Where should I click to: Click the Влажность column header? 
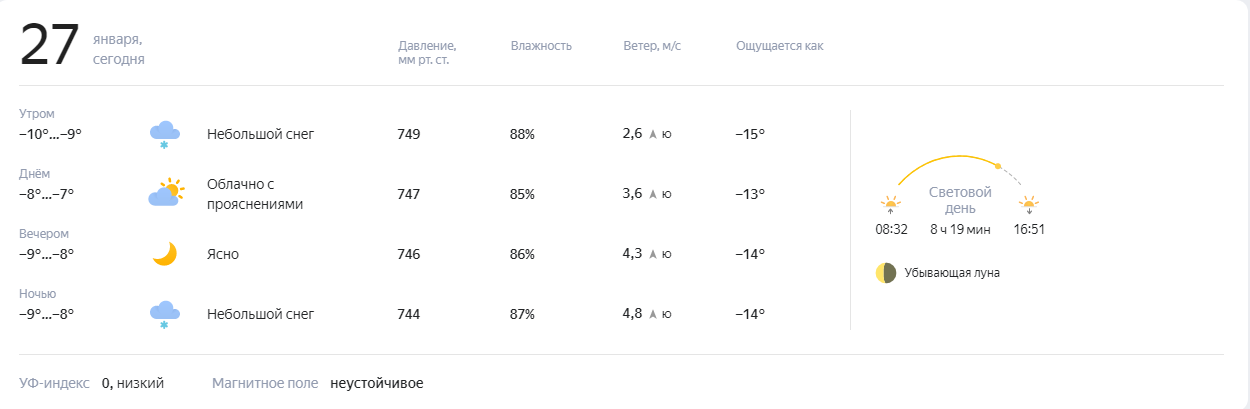541,46
